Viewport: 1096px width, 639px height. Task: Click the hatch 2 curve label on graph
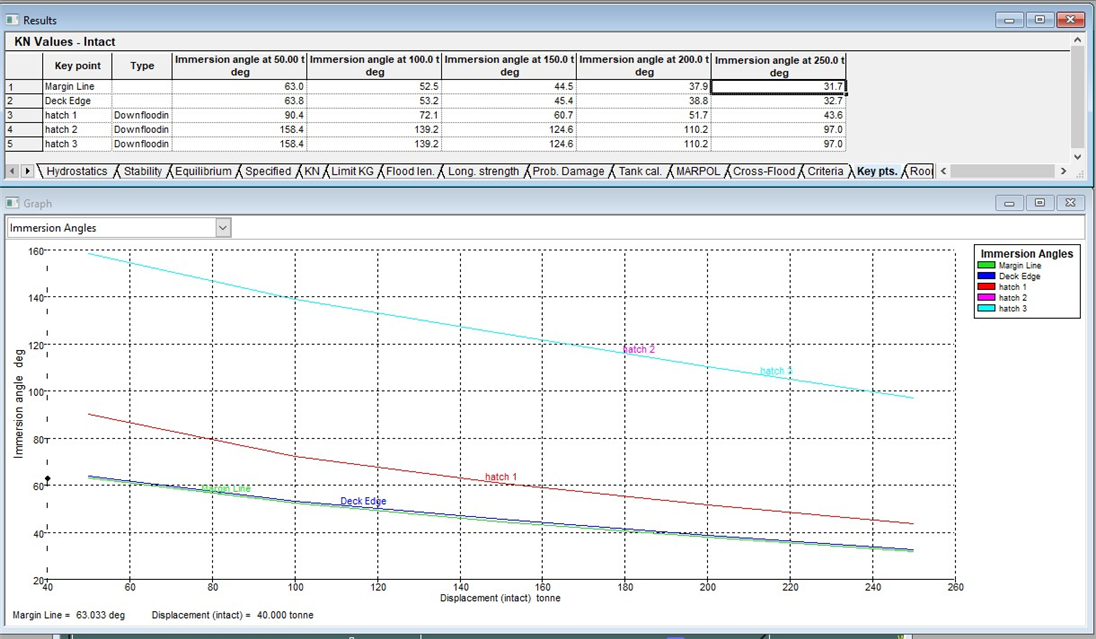pos(639,350)
